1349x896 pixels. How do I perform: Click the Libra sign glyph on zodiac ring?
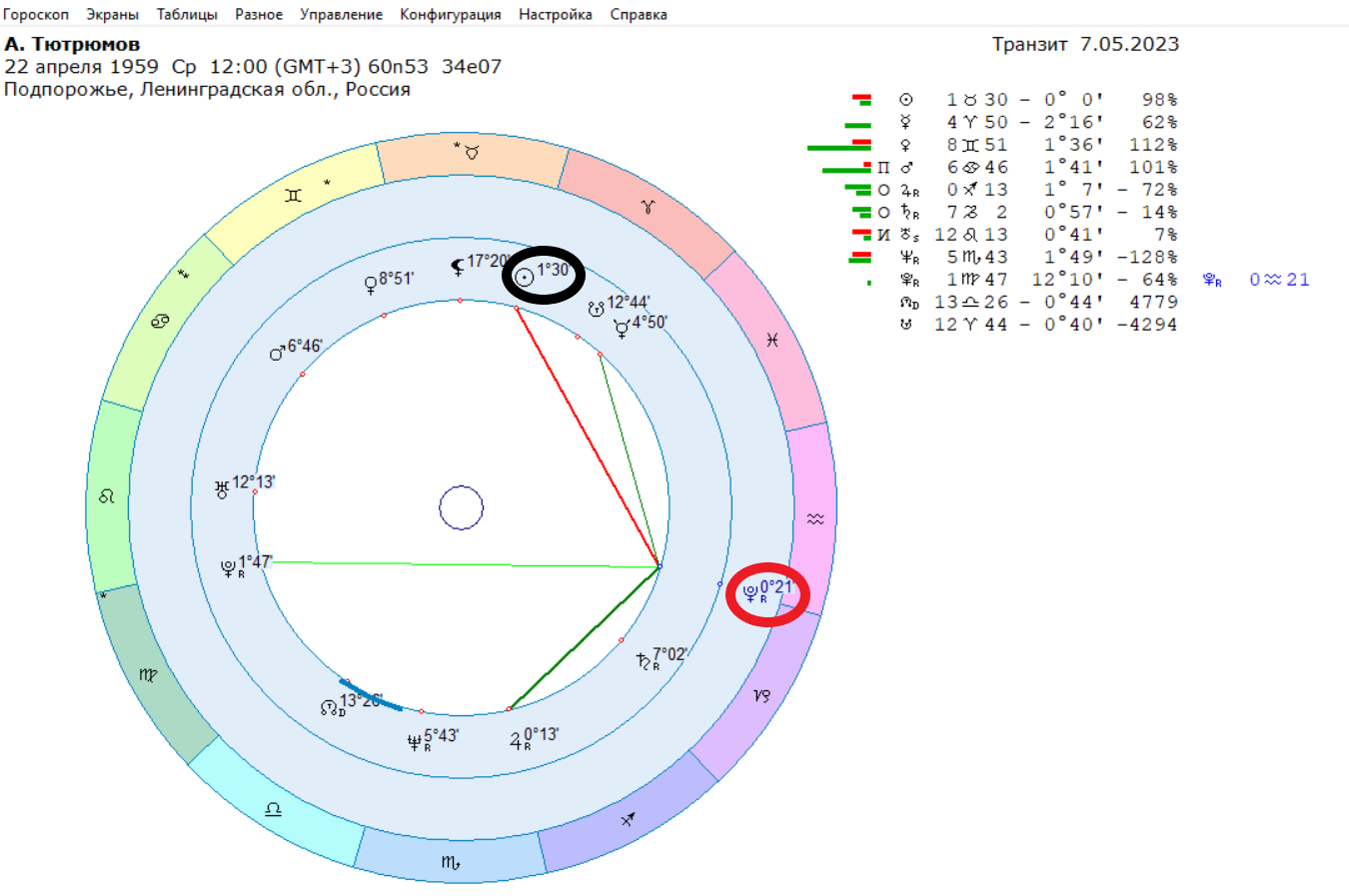point(273,809)
